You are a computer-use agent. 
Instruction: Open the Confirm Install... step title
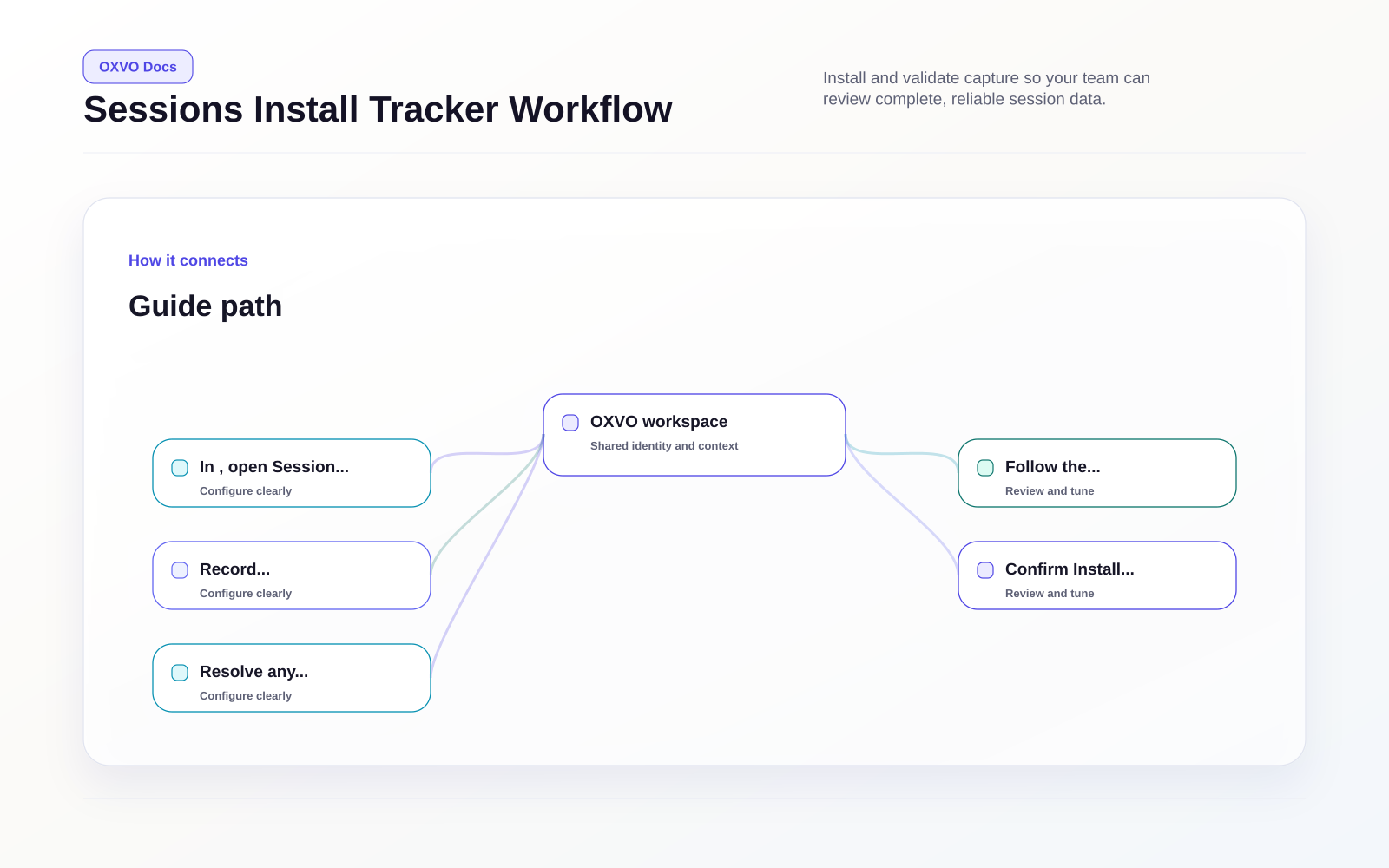click(x=1070, y=569)
